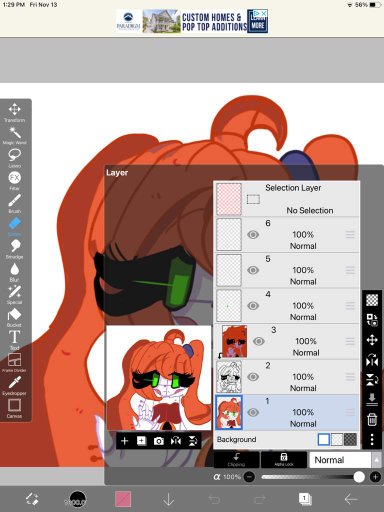
Task: Hide layer 6 using its eye icon
Action: click(253, 235)
